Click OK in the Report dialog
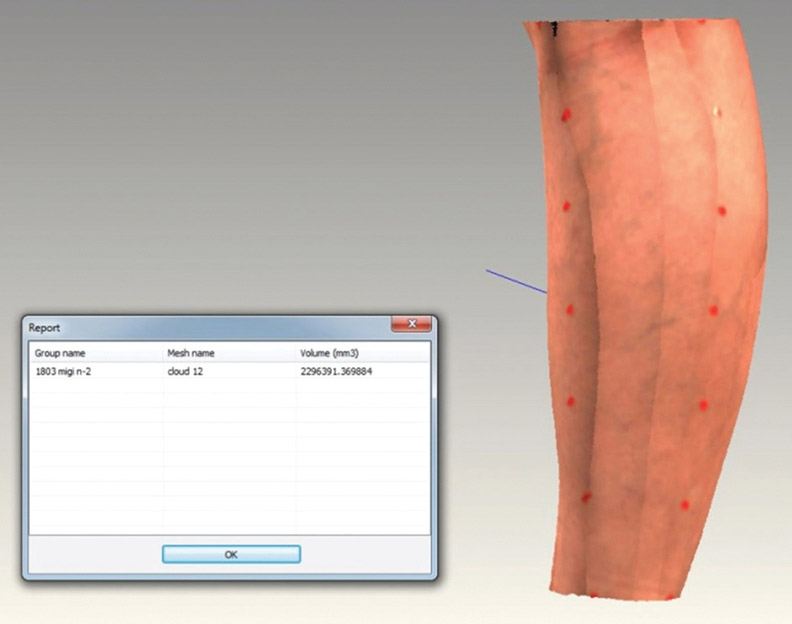Image resolution: width=792 pixels, height=624 pixels. [231, 554]
